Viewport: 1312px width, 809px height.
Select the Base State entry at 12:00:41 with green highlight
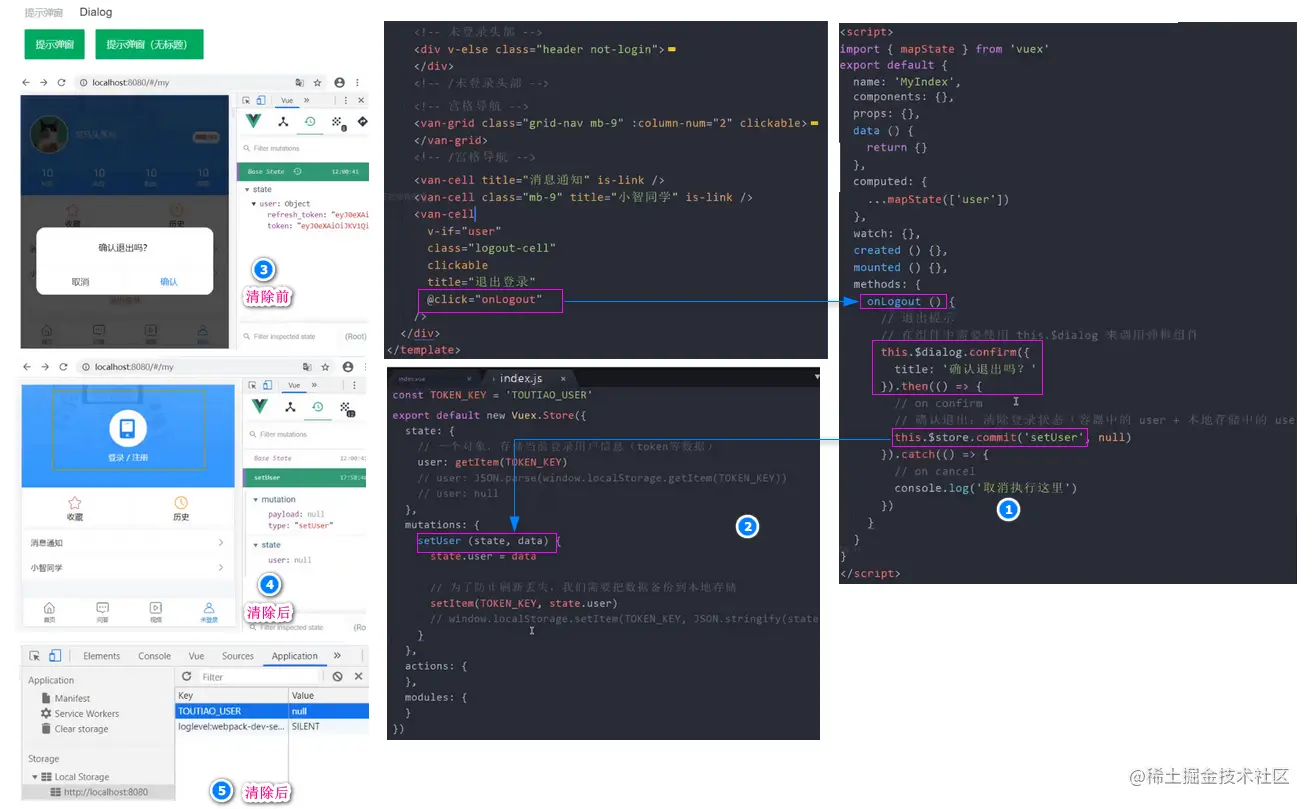coord(303,172)
